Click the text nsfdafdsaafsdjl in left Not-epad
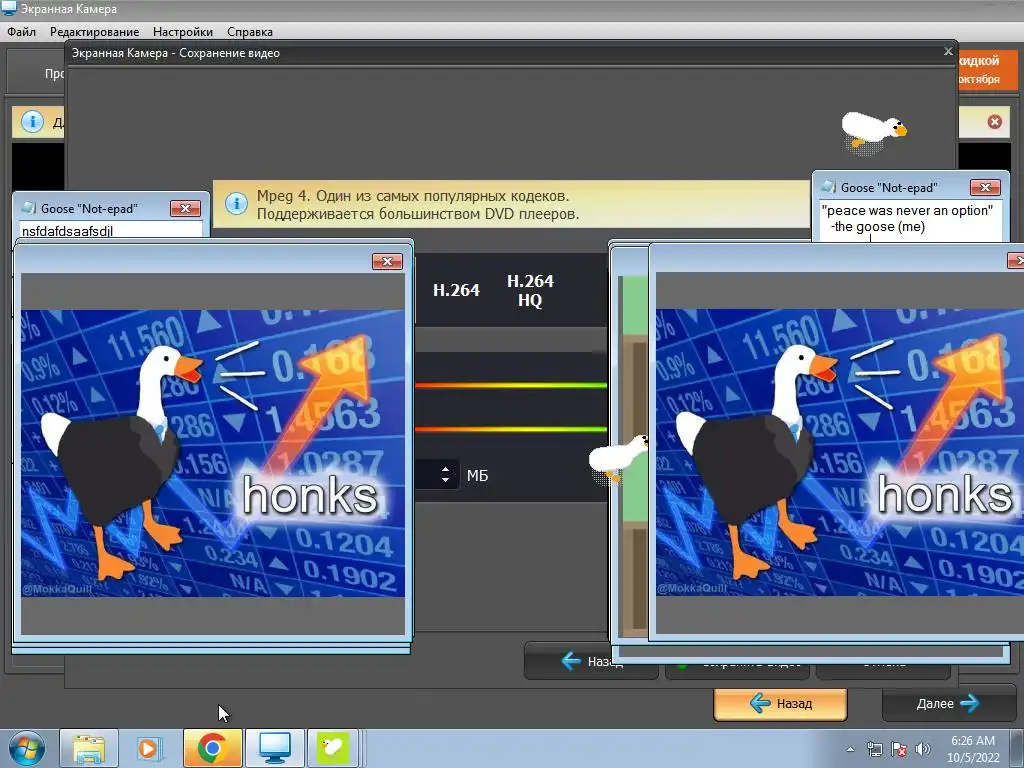The image size is (1024, 768). click(x=67, y=231)
